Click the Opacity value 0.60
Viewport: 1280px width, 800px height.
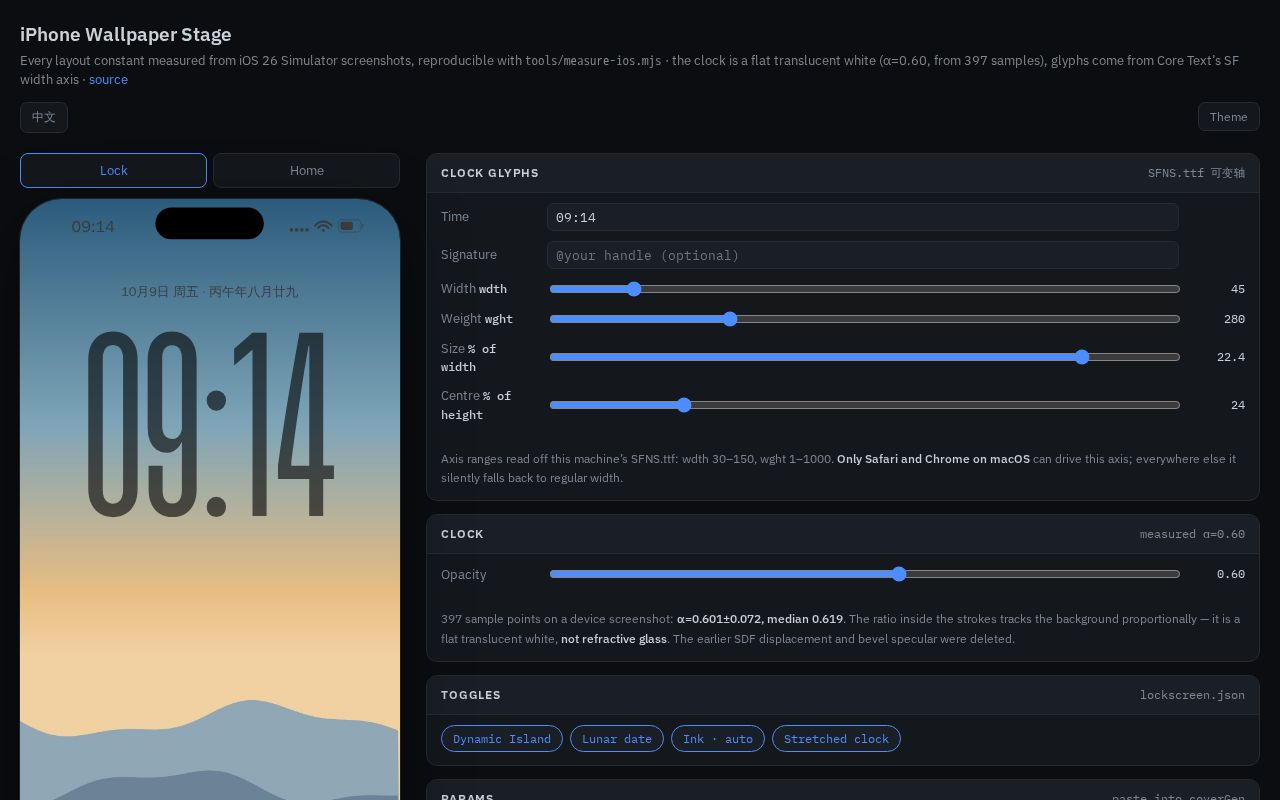click(1231, 574)
